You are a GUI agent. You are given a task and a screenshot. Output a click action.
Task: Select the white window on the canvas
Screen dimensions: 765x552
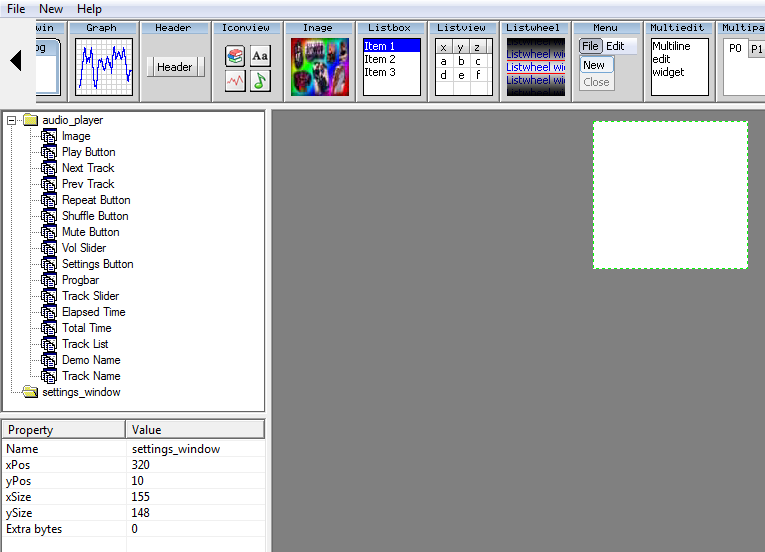[670, 195]
